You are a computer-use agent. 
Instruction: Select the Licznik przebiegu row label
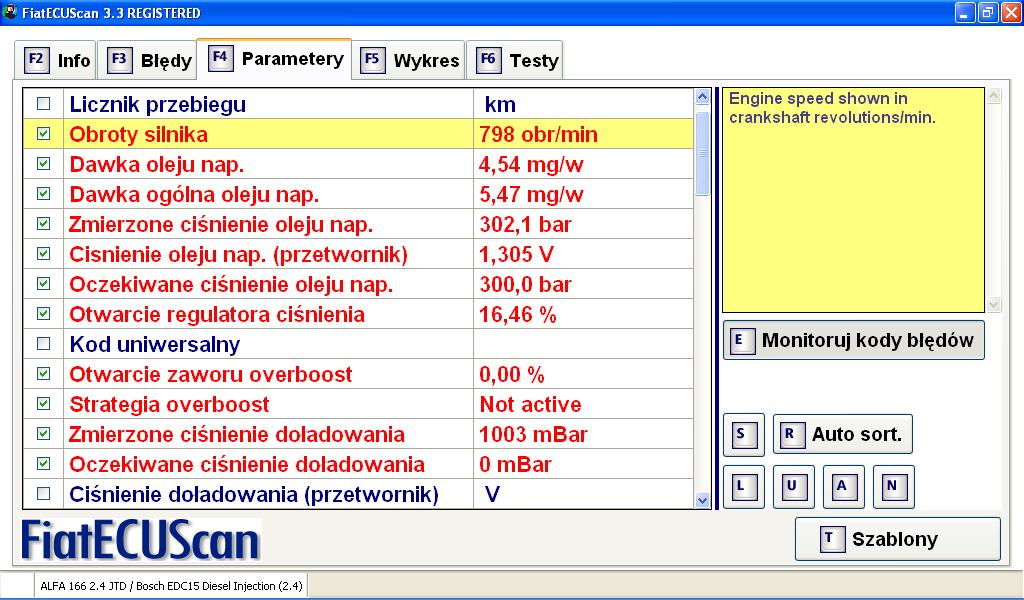pos(157,104)
